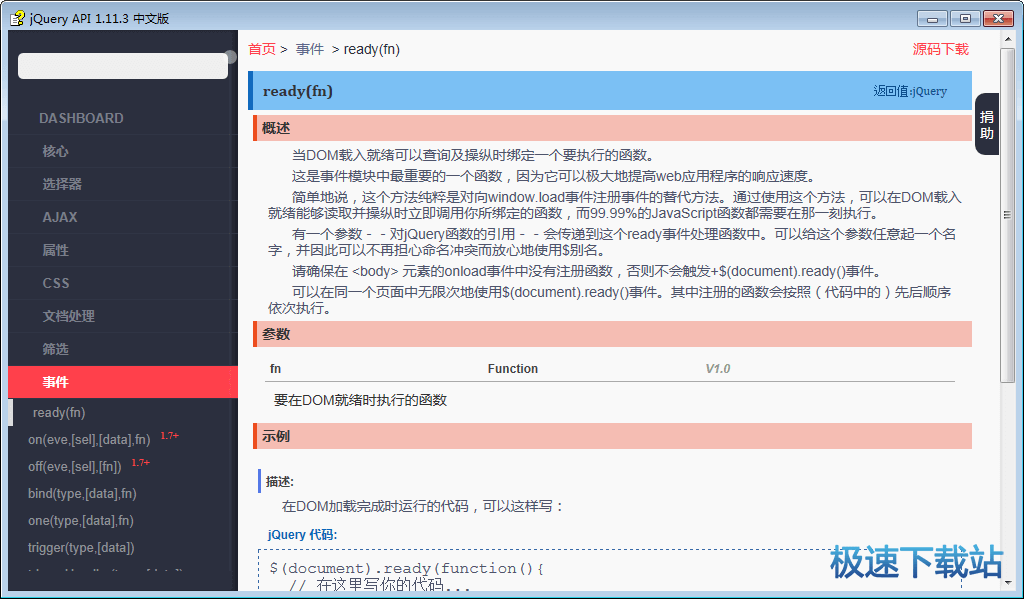Screen dimensions: 1024x599
Task: Open bind(type,[data],fn) entry
Action: pos(82,494)
